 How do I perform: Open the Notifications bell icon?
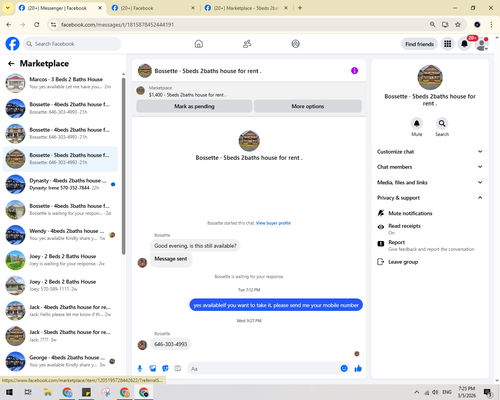[464, 44]
